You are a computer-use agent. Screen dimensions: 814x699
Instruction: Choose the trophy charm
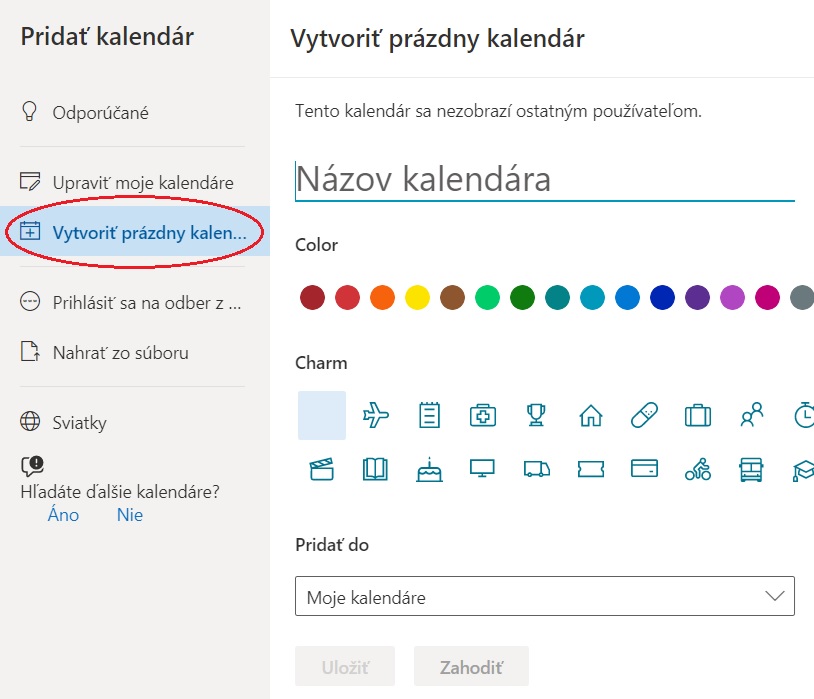(x=537, y=416)
